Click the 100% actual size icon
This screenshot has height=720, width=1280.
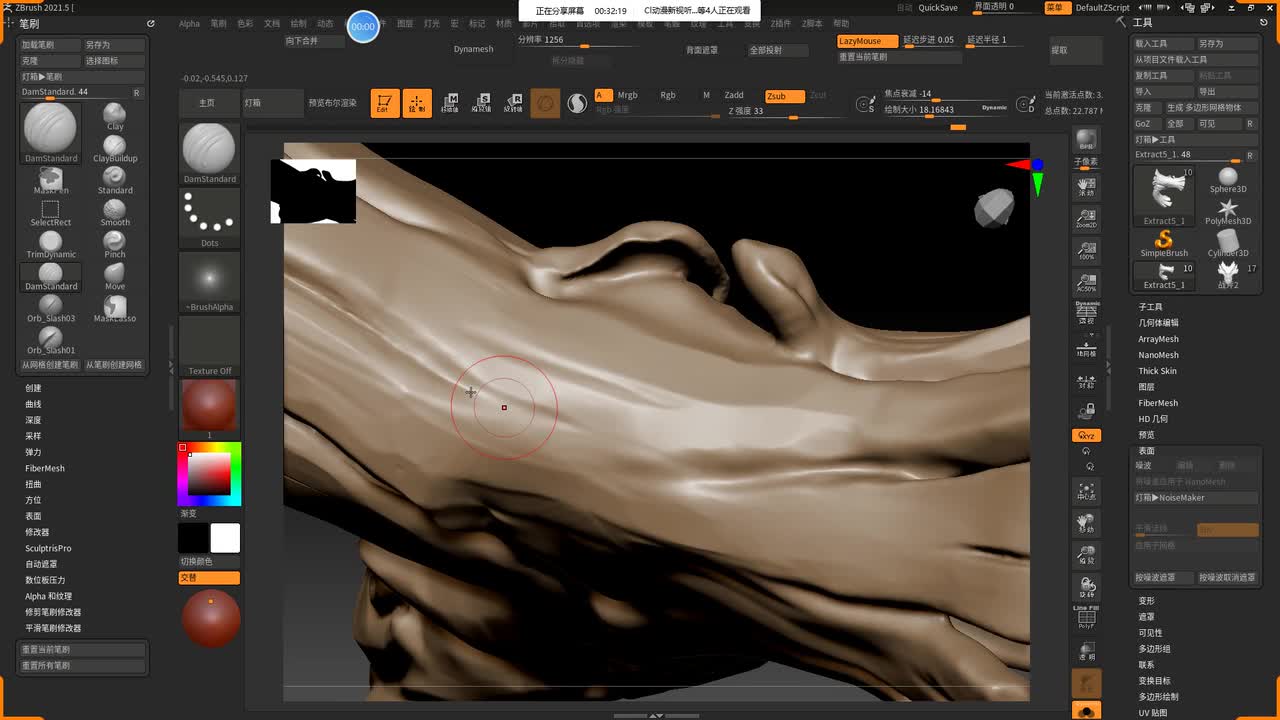(x=1086, y=250)
